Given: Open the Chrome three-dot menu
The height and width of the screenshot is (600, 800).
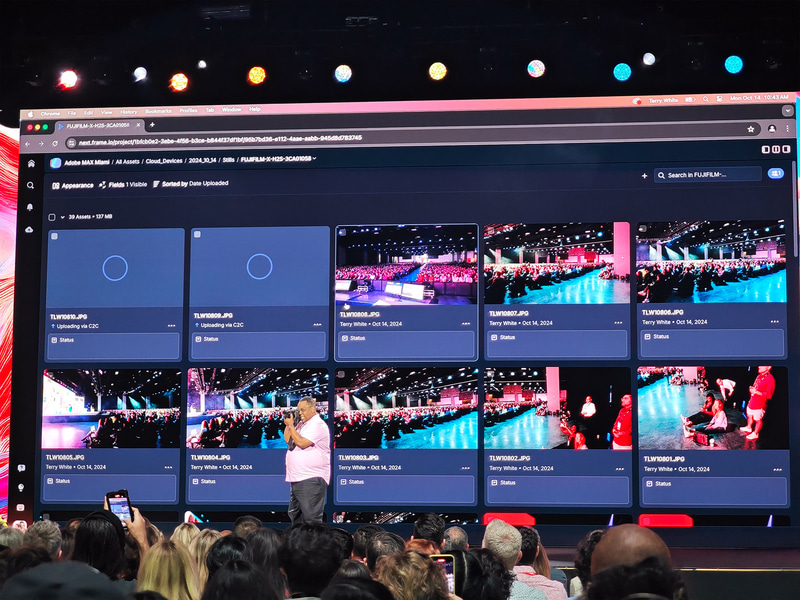Looking at the screenshot, I should click(x=787, y=129).
